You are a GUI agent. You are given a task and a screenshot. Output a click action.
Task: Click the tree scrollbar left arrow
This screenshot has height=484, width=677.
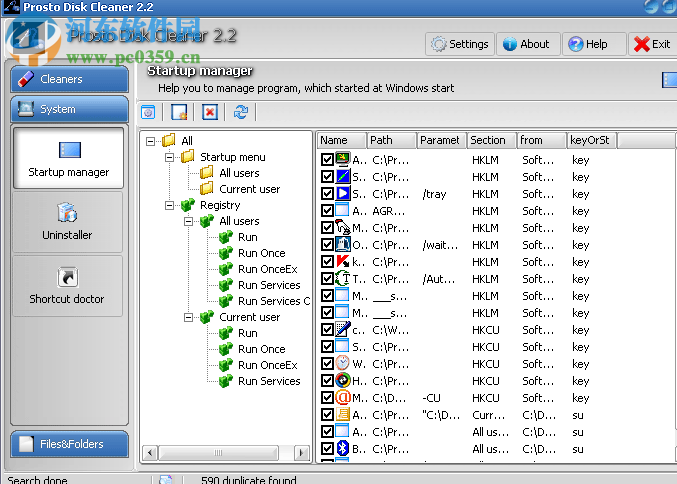pyautogui.click(x=150, y=453)
